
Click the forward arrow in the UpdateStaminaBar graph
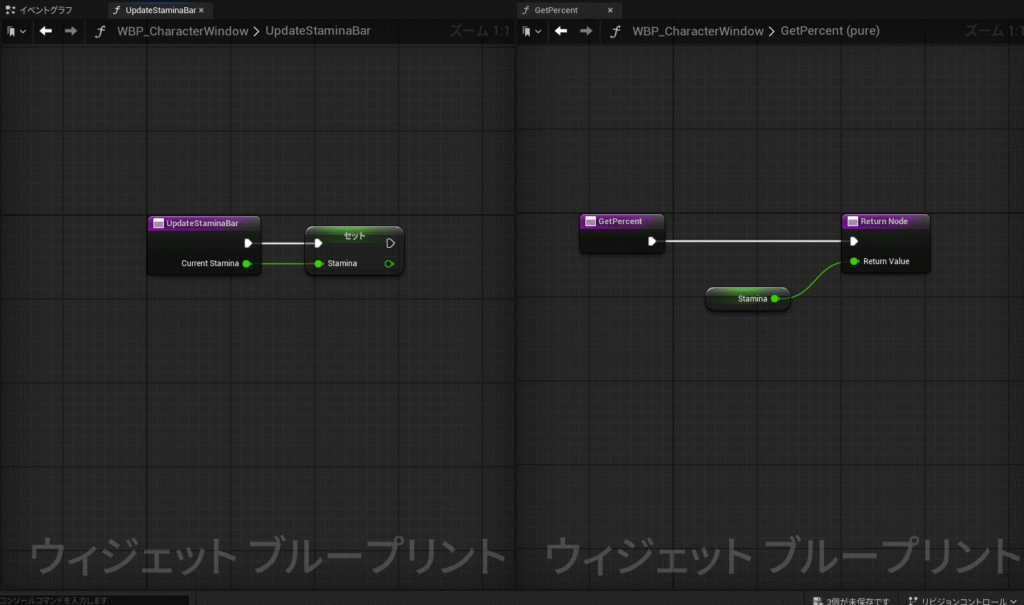coord(71,31)
